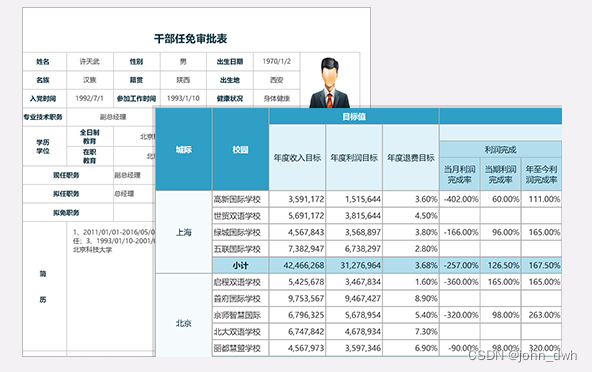592x372 pixels.
Task: Click the 年度收入目标 column header
Action: [x=297, y=157]
